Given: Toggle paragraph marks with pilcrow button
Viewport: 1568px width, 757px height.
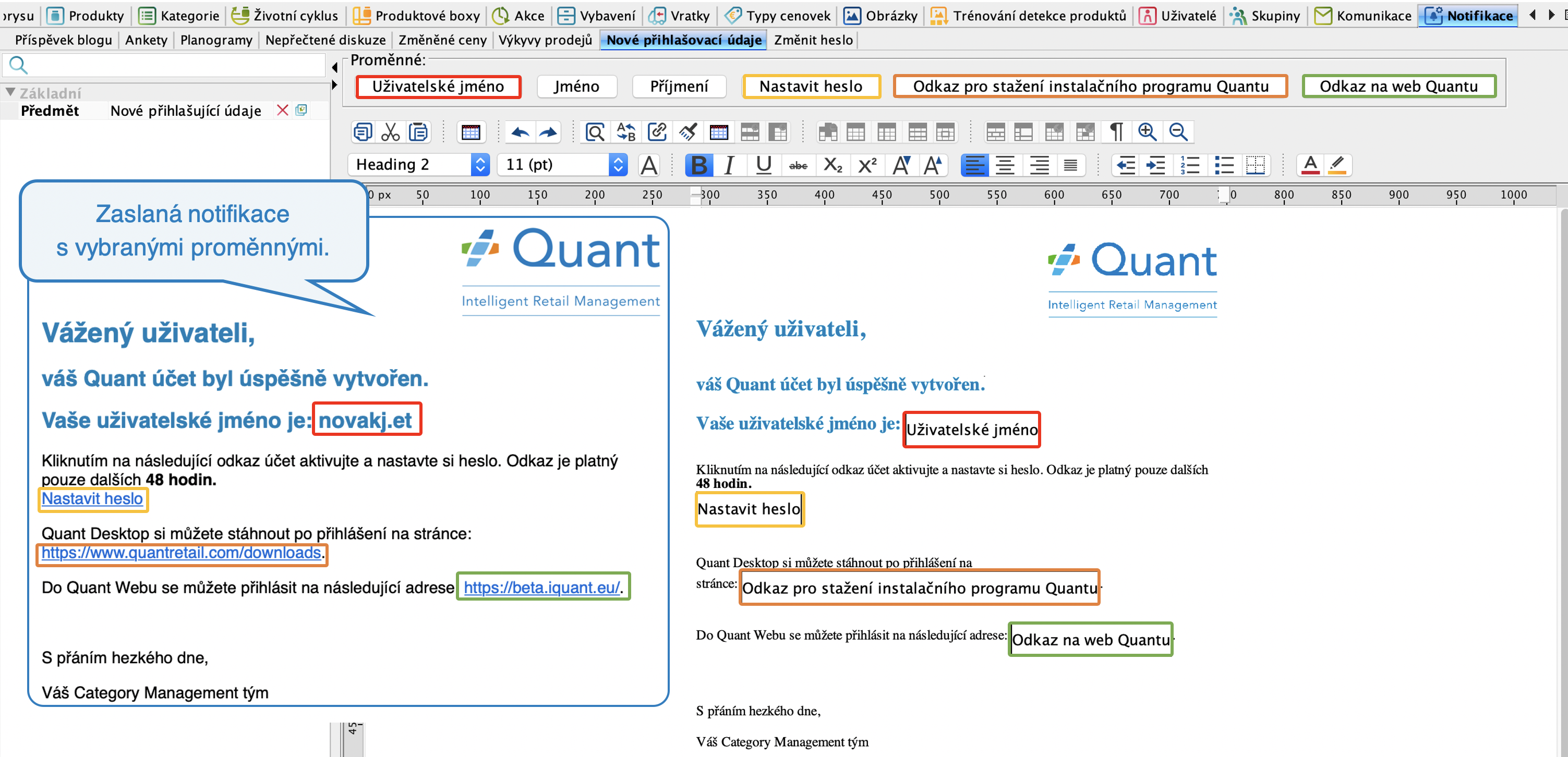Looking at the screenshot, I should [x=1116, y=132].
